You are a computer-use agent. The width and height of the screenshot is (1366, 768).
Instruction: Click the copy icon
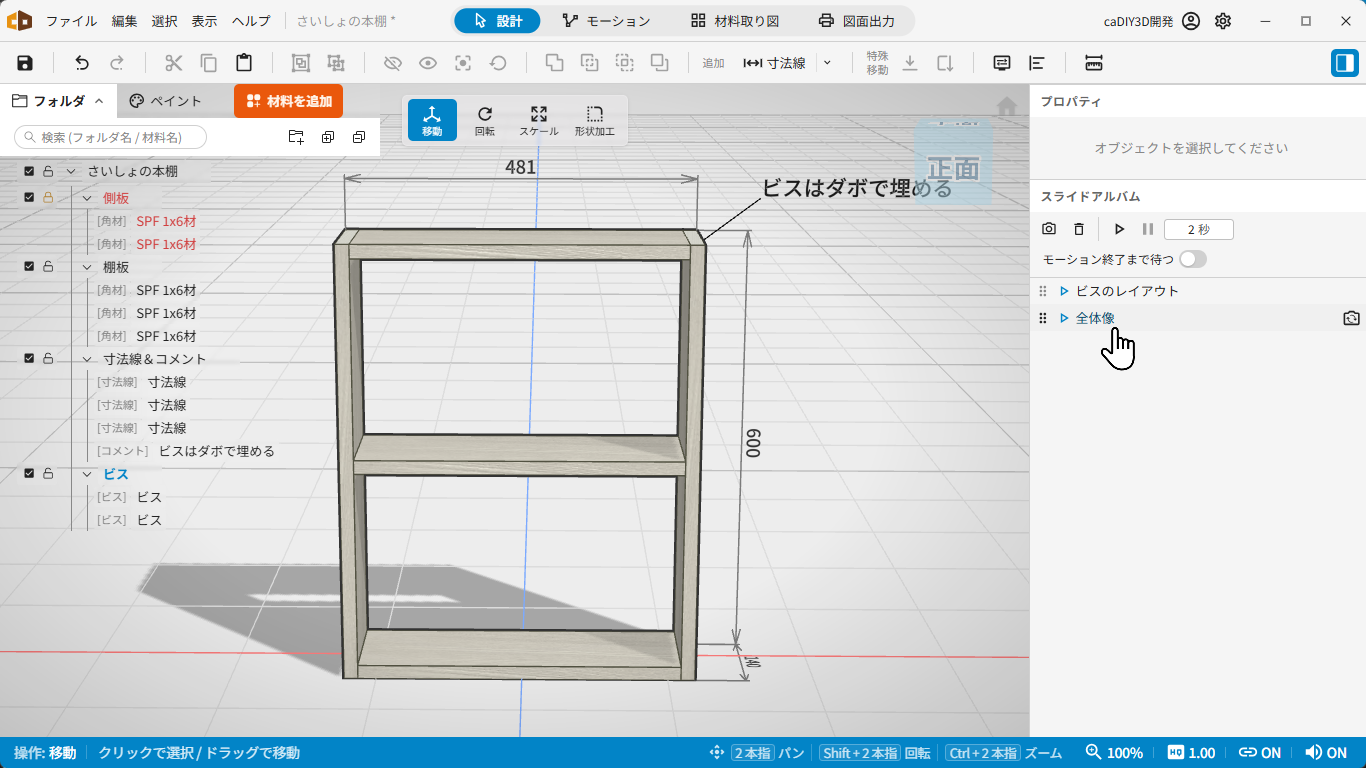click(x=209, y=63)
